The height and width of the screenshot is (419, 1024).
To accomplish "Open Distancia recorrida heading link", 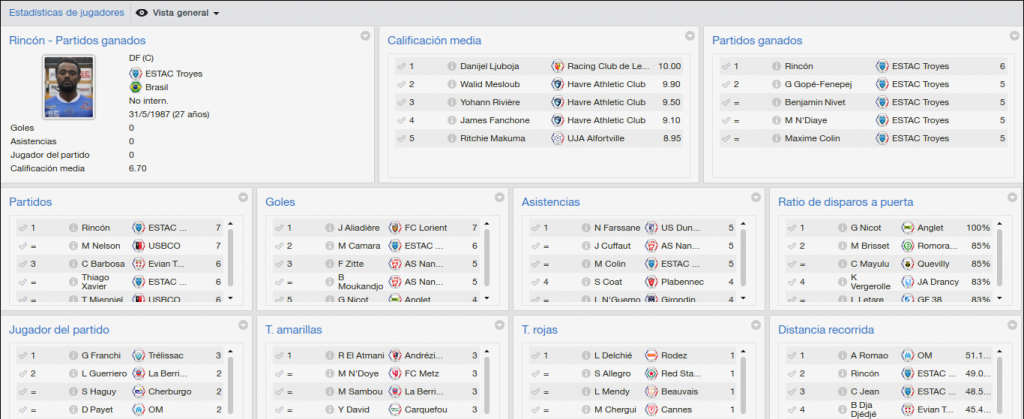I will (x=826, y=330).
